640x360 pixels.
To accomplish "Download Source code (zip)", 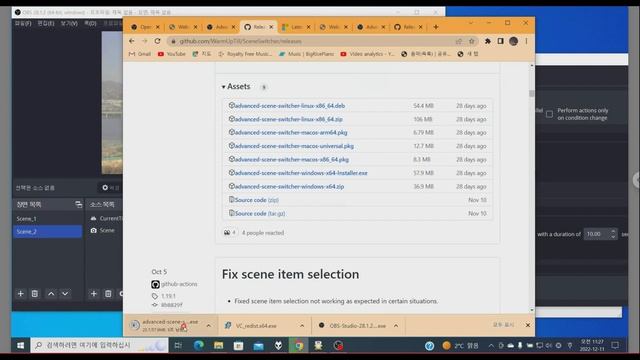I will coord(257,200).
